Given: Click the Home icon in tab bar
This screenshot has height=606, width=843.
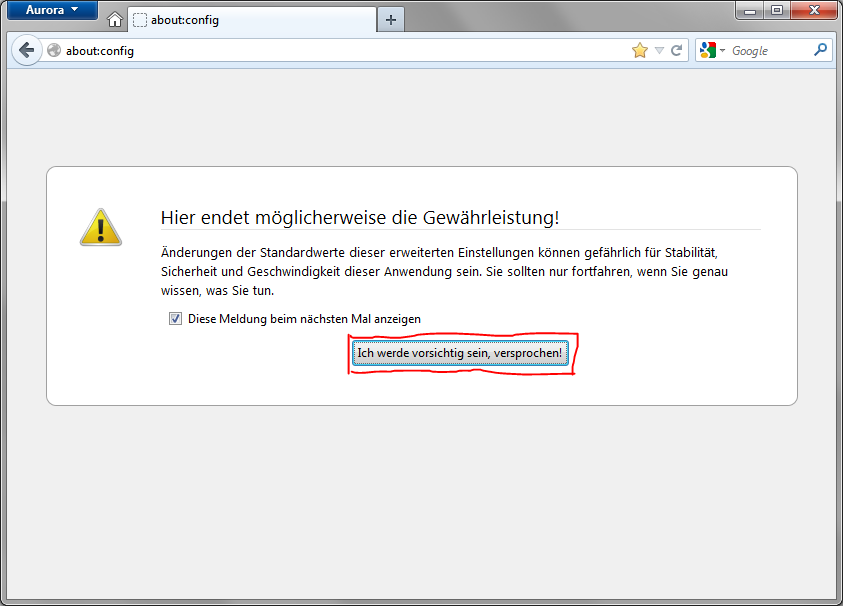Looking at the screenshot, I should click(x=115, y=20).
